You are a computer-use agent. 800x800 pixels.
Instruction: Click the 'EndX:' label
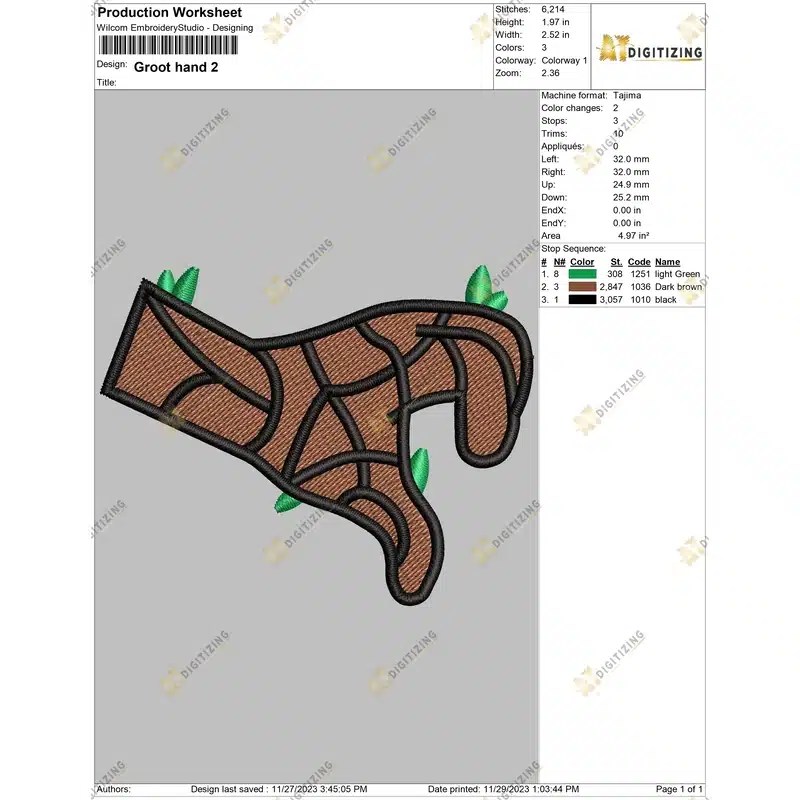click(x=553, y=210)
